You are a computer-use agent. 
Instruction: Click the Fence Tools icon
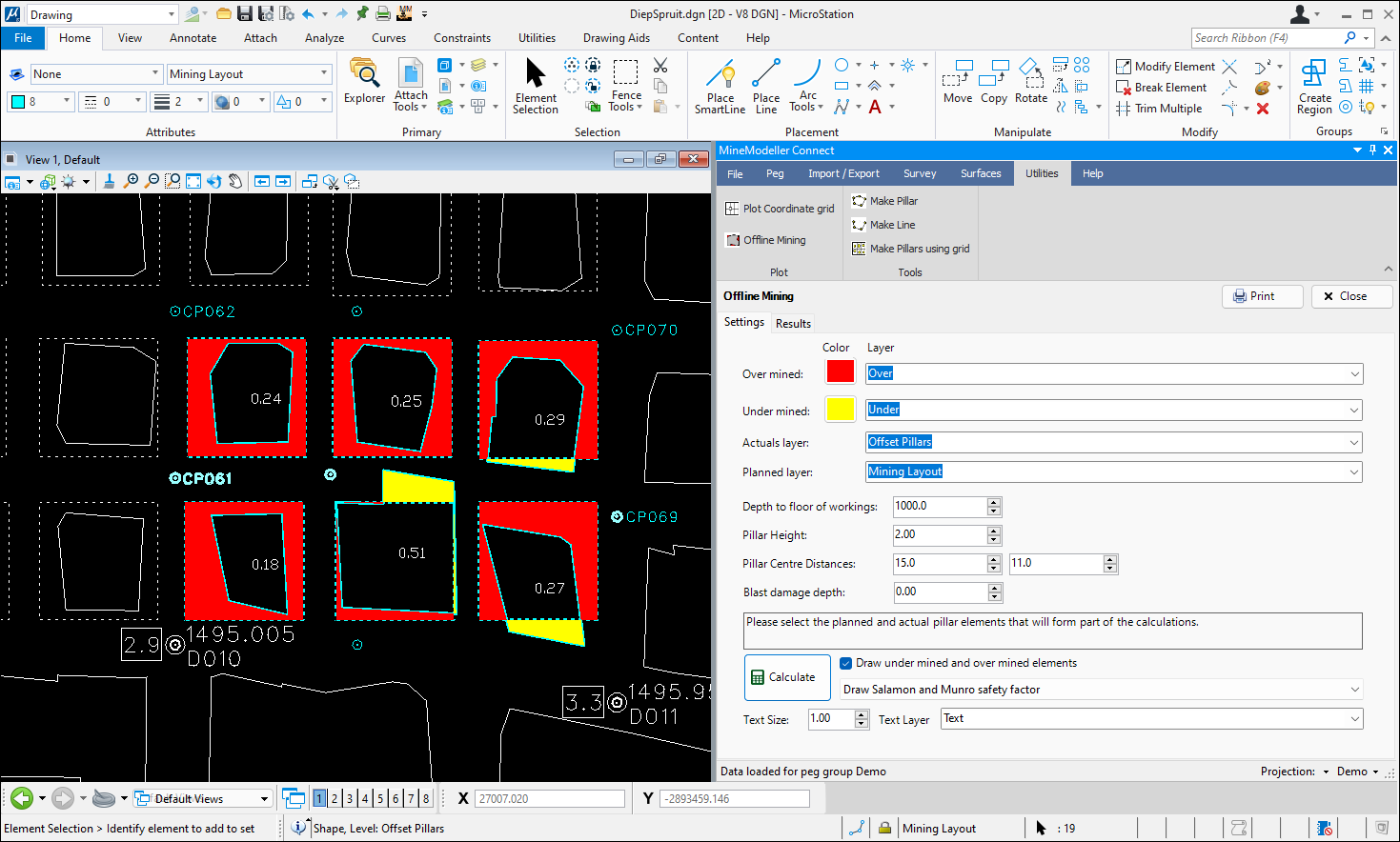point(626,74)
